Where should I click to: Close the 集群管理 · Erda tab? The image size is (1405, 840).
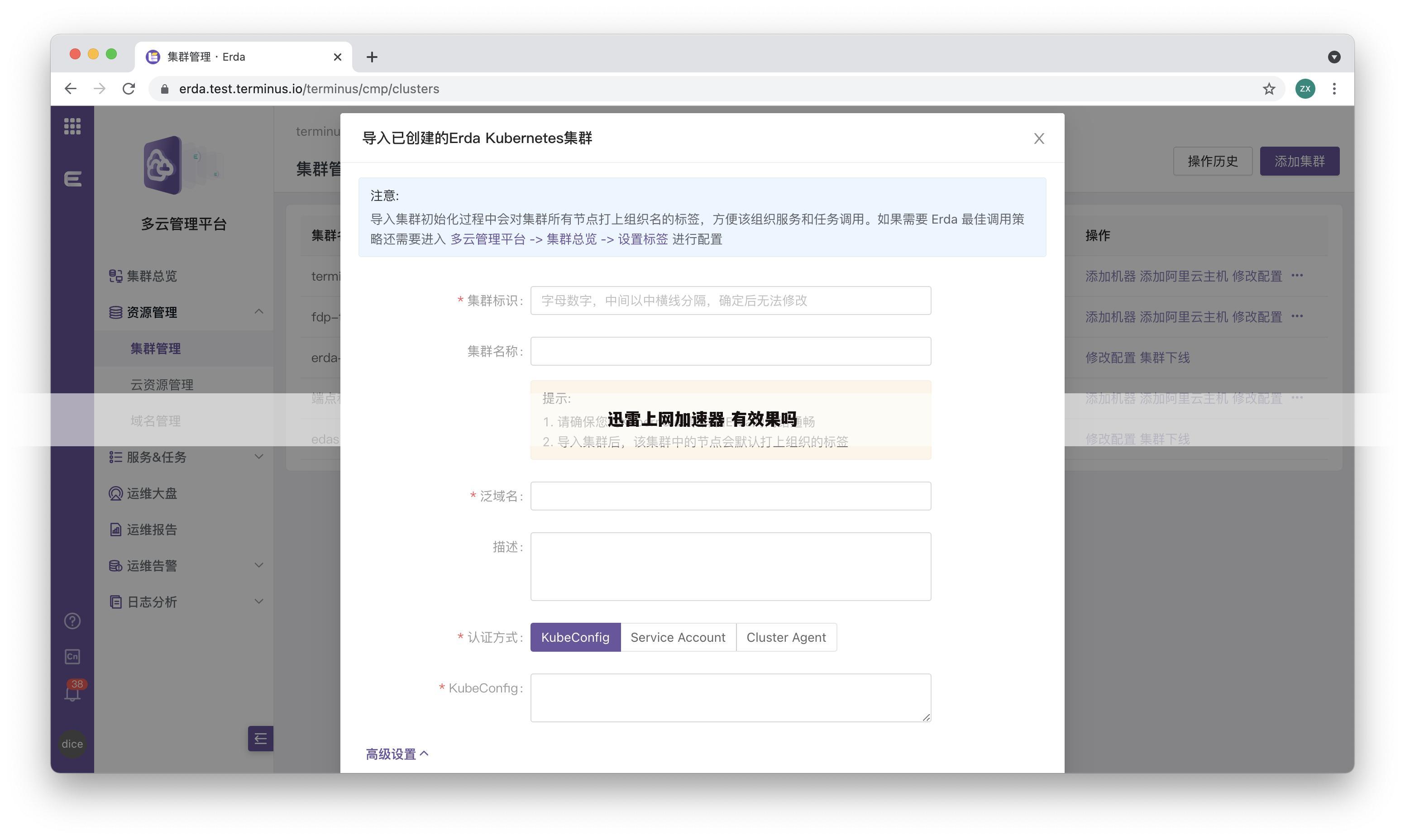click(x=338, y=57)
